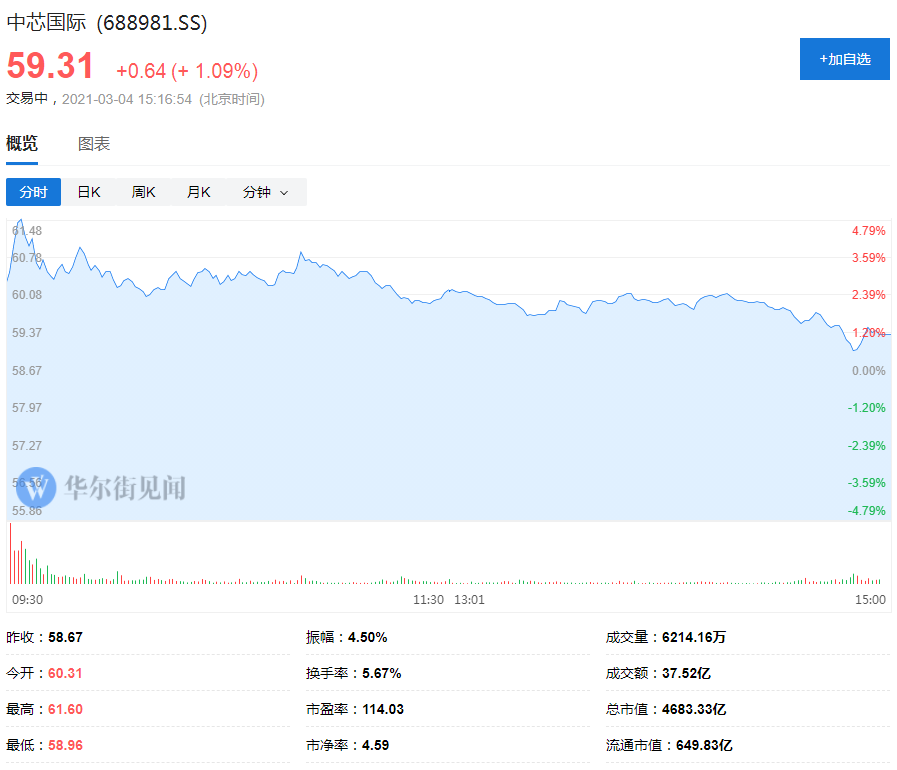Click the 15:00 time axis label
Image resolution: width=897 pixels, height=770 pixels.
870,600
